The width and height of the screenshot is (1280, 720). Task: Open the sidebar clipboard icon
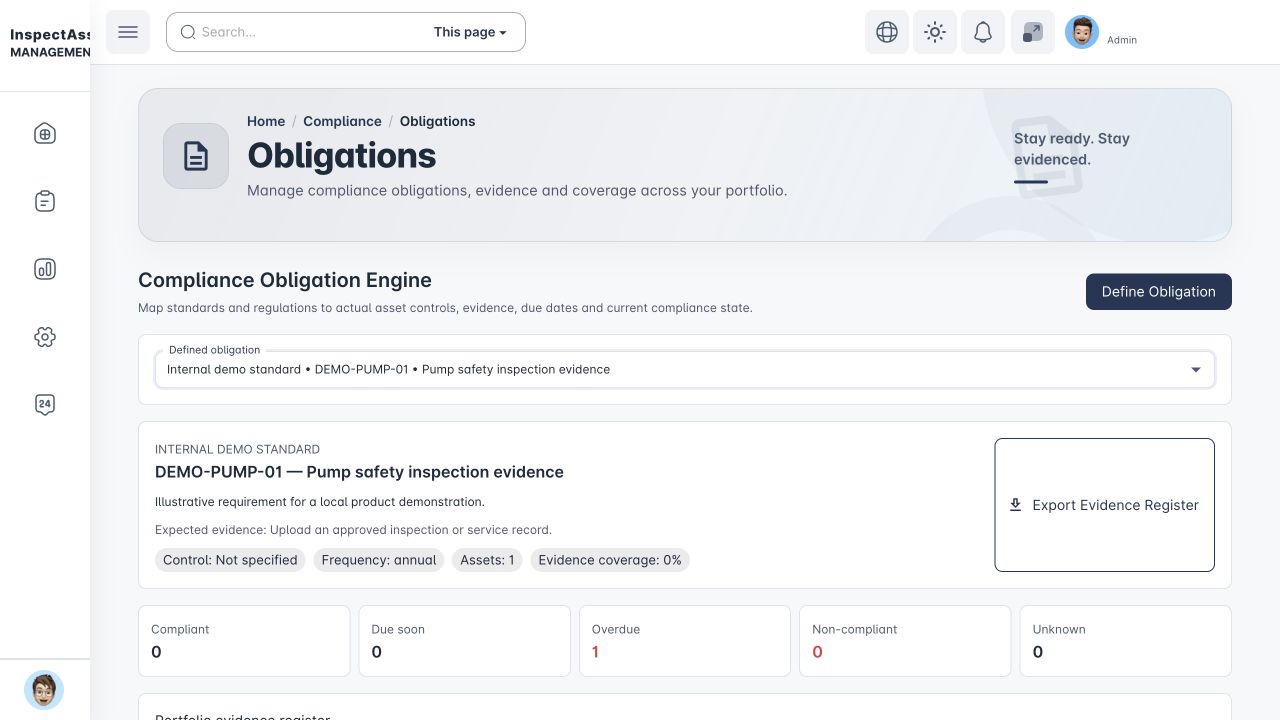click(45, 201)
